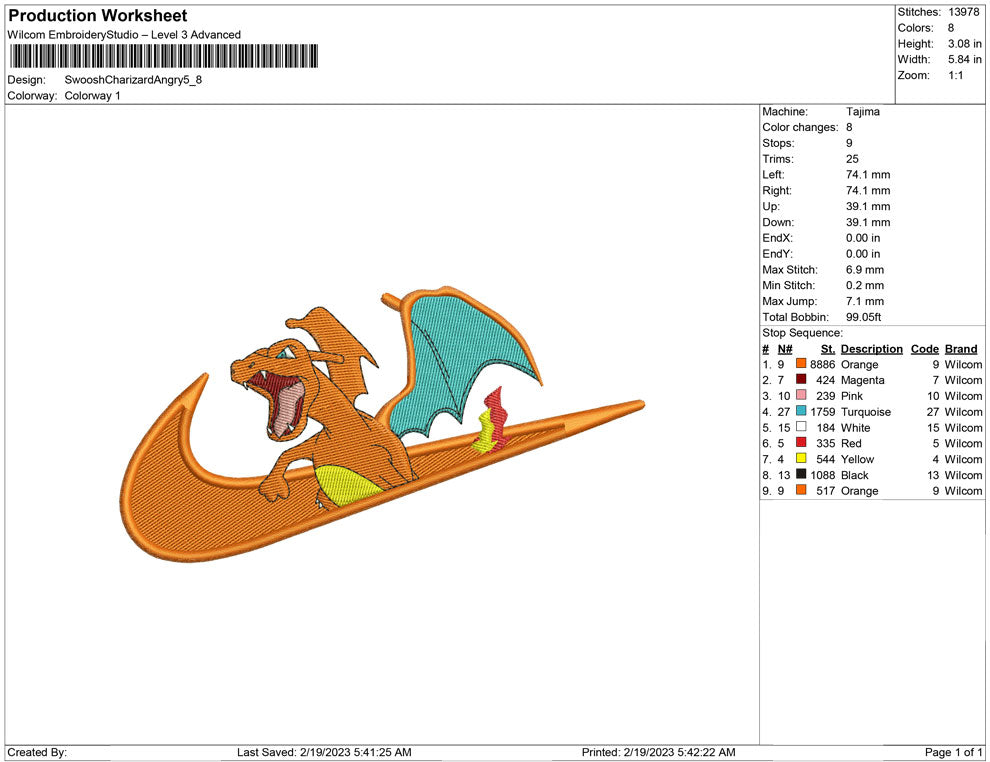The height and width of the screenshot is (762, 990).
Task: Click the Description column header
Action: click(871, 349)
